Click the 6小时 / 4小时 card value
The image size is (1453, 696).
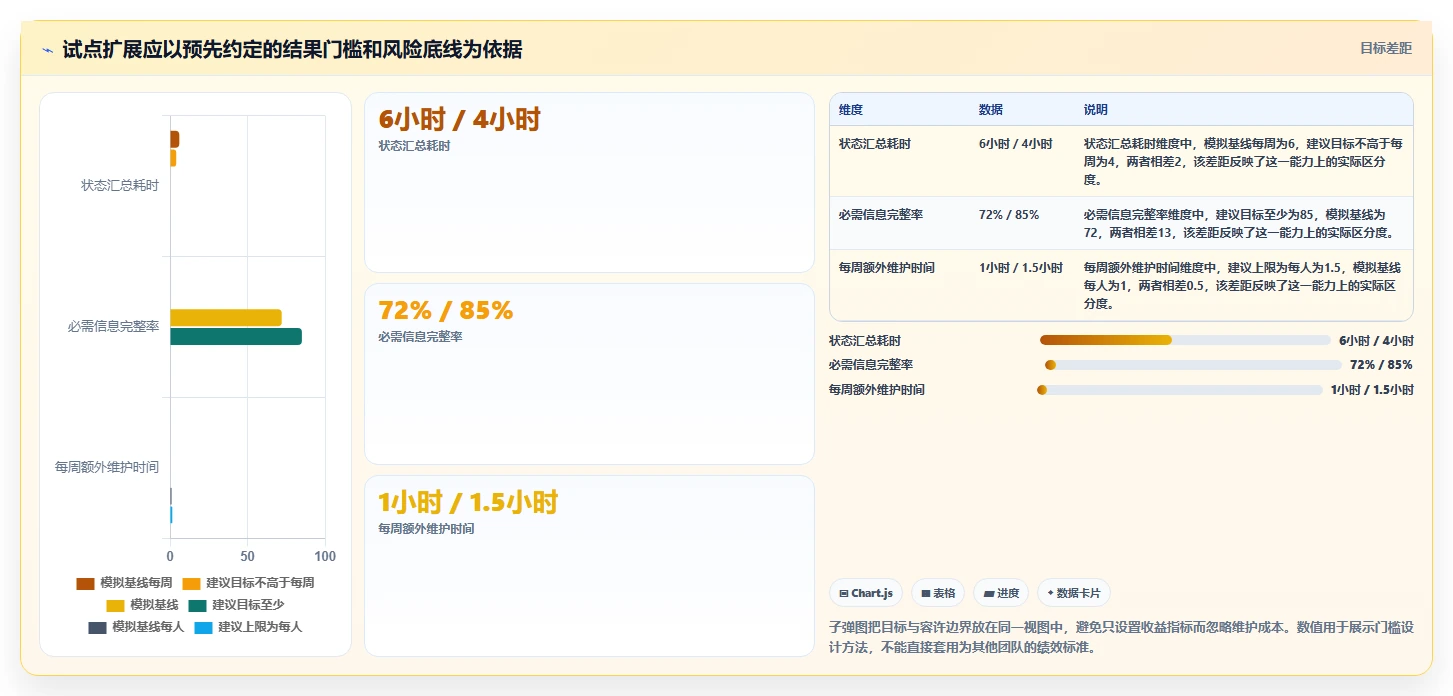click(459, 120)
